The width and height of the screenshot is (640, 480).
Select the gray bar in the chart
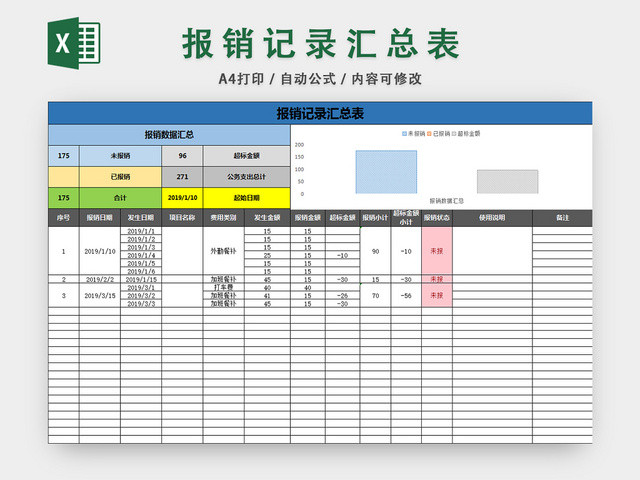pos(507,182)
